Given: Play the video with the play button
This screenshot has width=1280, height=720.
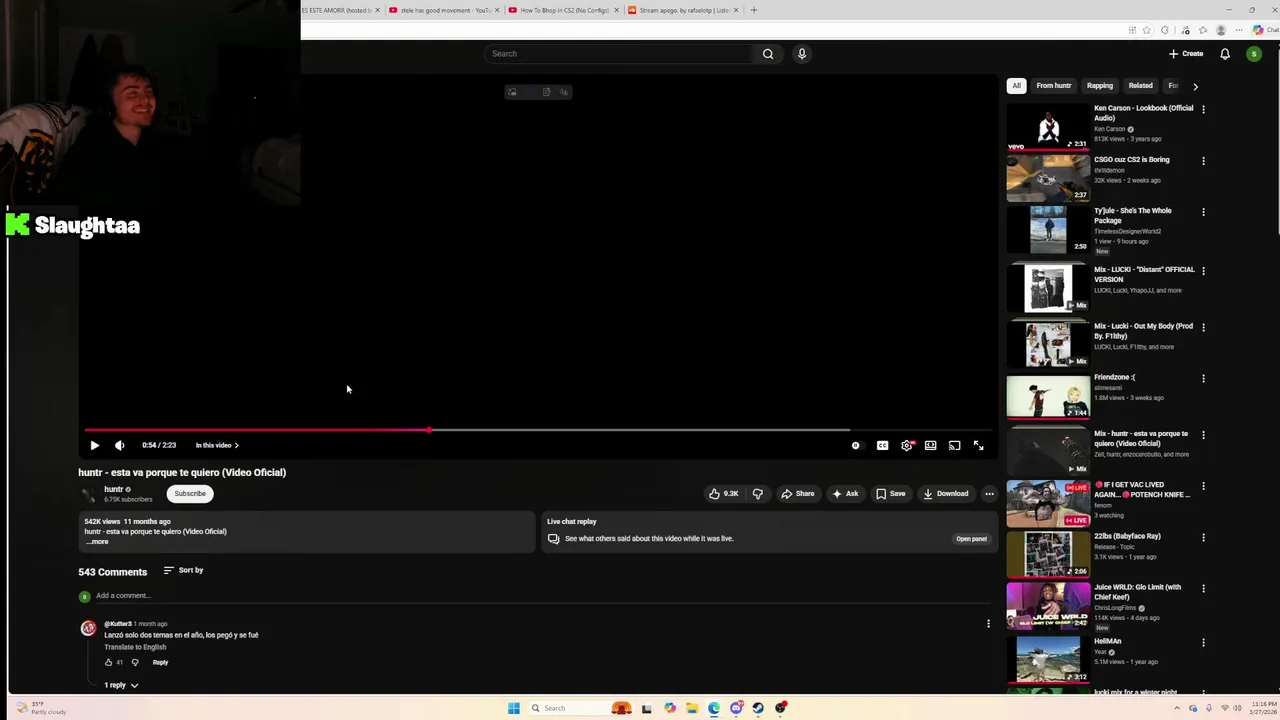Looking at the screenshot, I should click(94, 445).
